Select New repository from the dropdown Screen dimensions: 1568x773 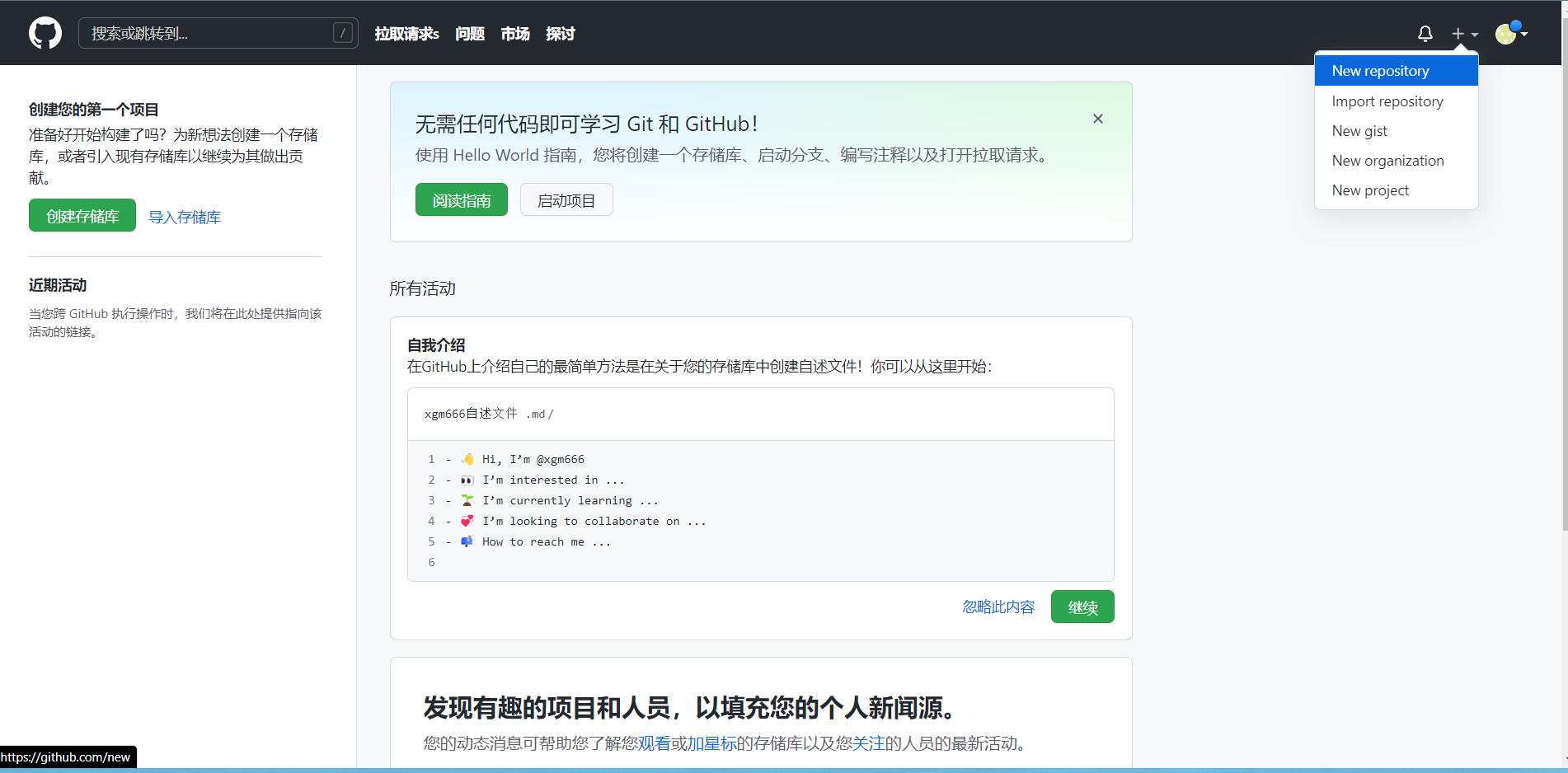pos(1396,71)
